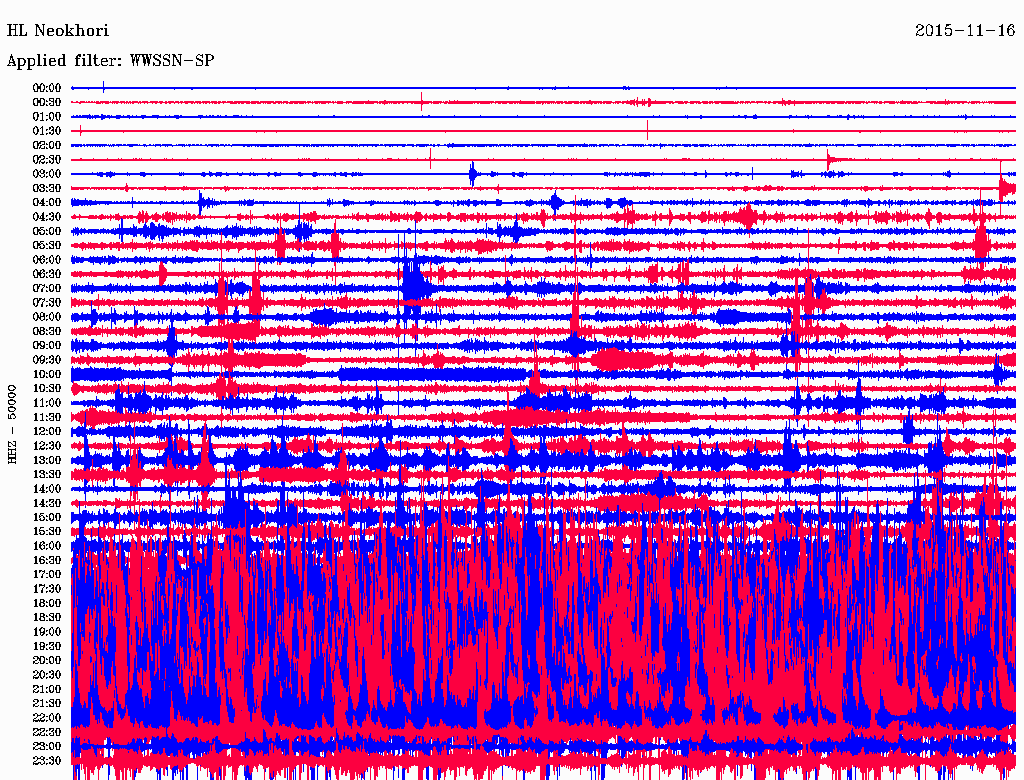Image resolution: width=1024 pixels, height=780 pixels.
Task: Select the 10:00 time label
Action: point(47,374)
